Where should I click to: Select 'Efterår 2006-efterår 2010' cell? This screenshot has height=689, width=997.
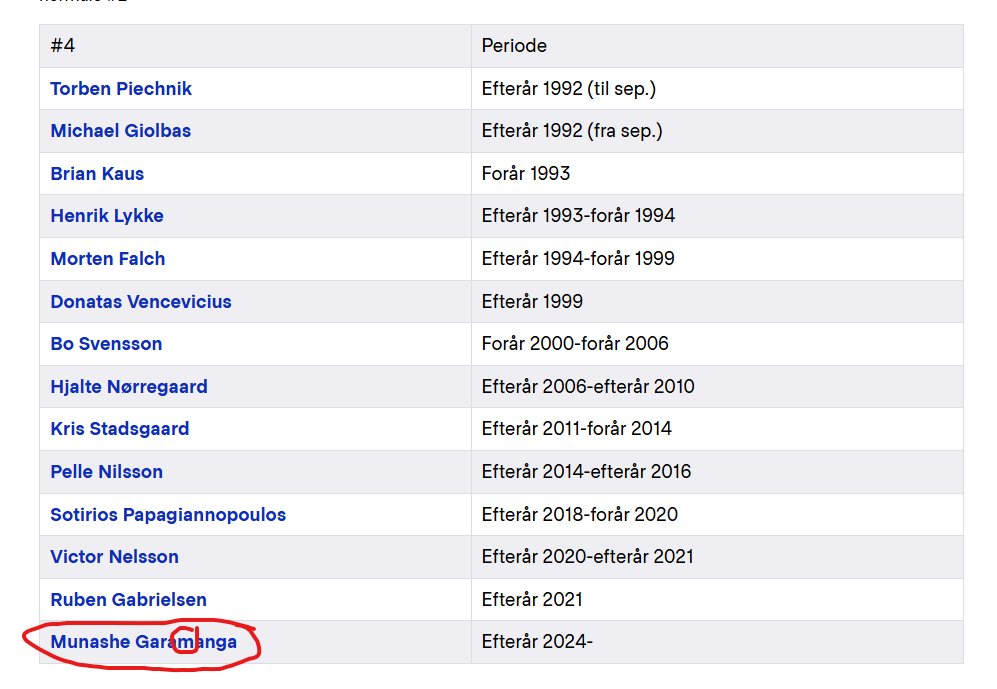(717, 386)
